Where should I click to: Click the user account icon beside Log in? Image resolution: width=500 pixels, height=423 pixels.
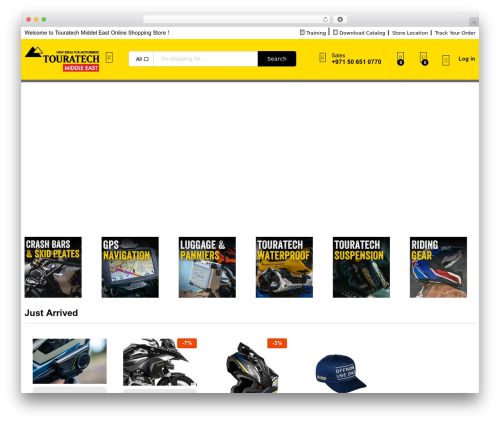(x=446, y=60)
